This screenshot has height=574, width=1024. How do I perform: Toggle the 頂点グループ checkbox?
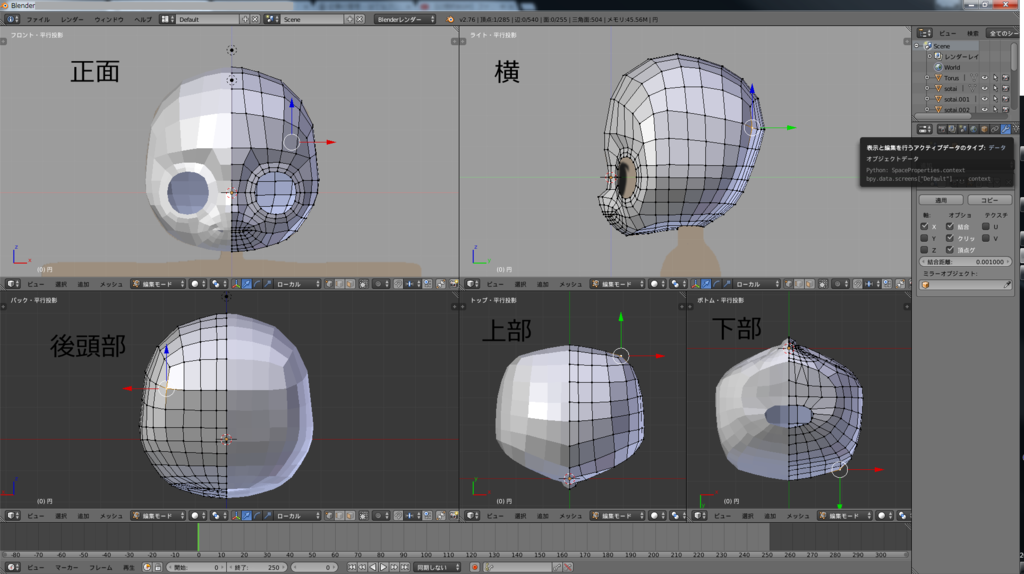pyautogui.click(x=950, y=250)
